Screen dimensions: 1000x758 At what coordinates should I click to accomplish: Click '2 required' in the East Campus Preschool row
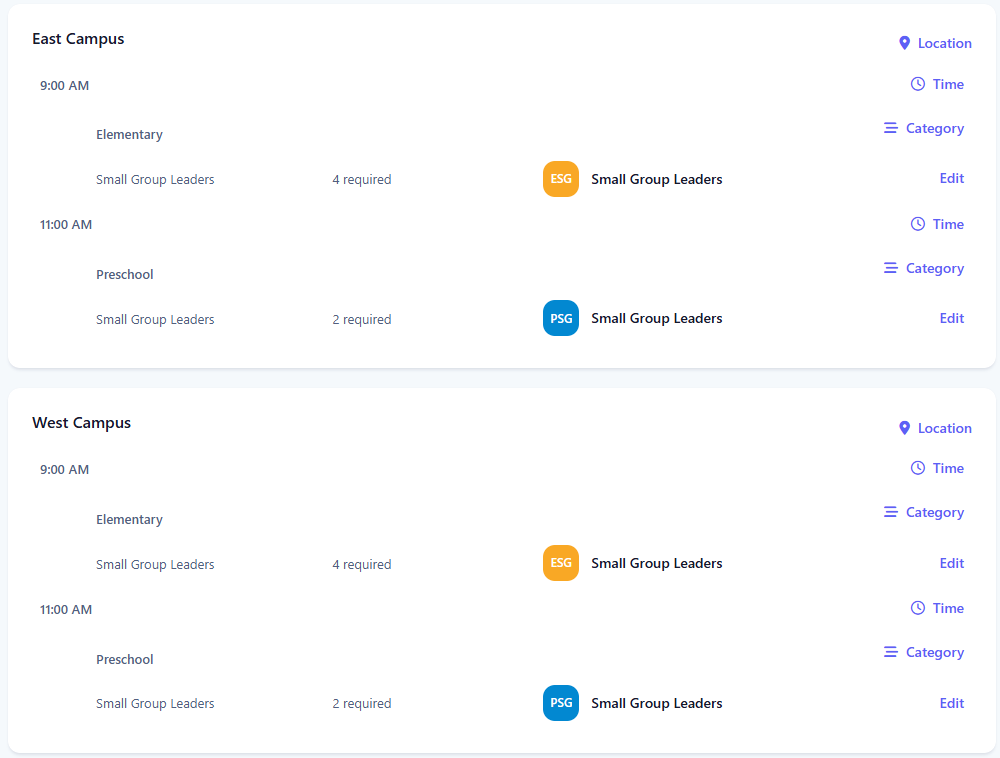pos(362,319)
